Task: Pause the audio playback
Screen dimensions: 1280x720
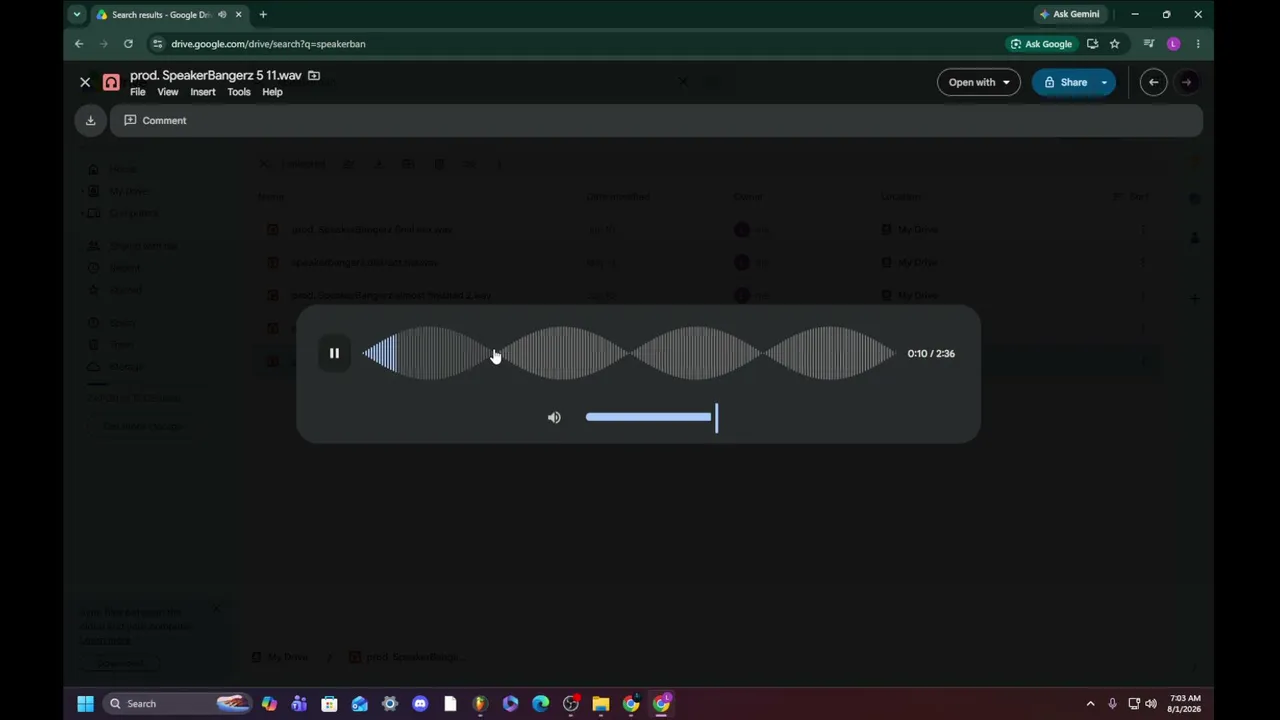Action: 334,353
